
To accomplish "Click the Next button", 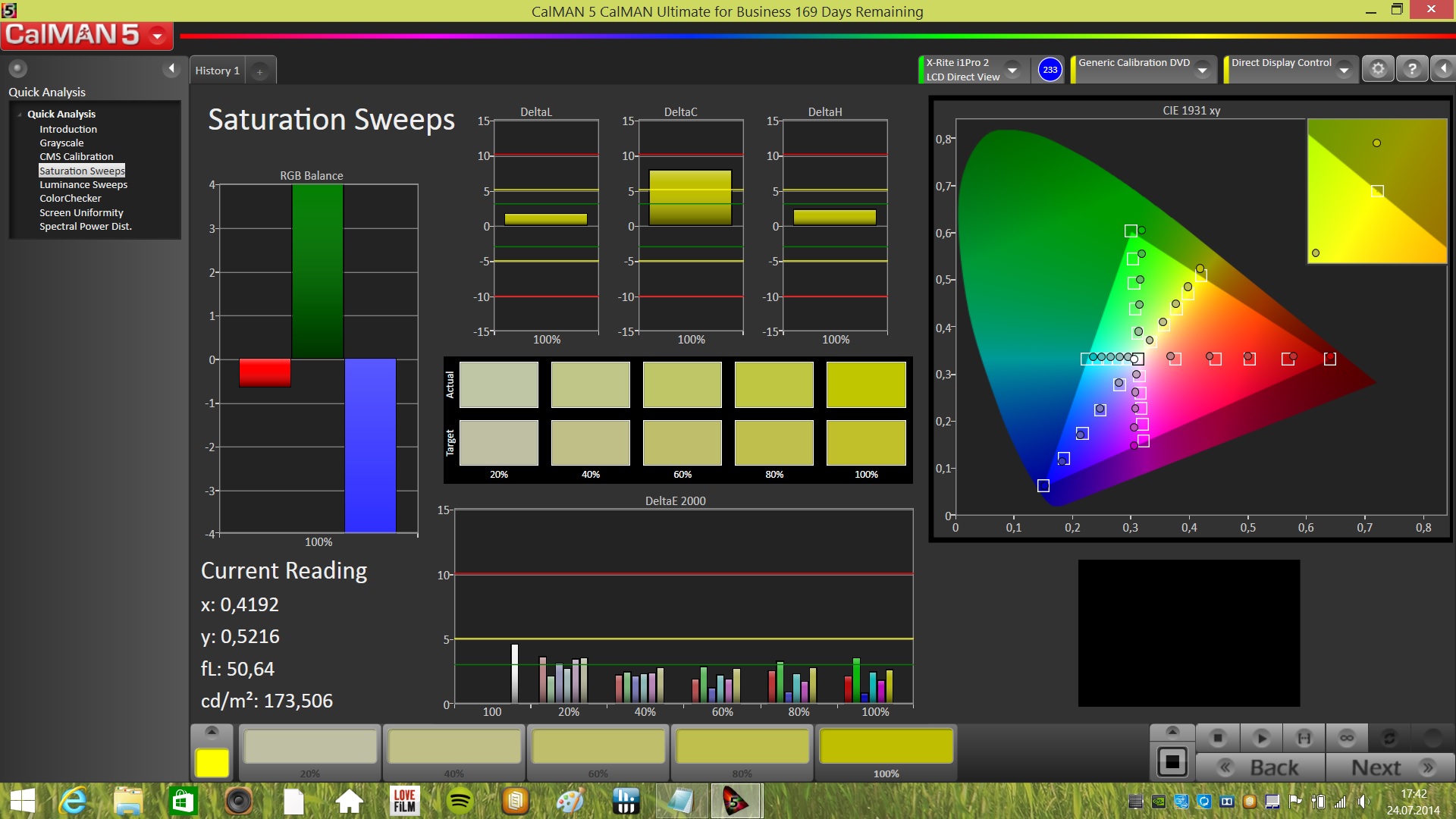I will [1390, 767].
